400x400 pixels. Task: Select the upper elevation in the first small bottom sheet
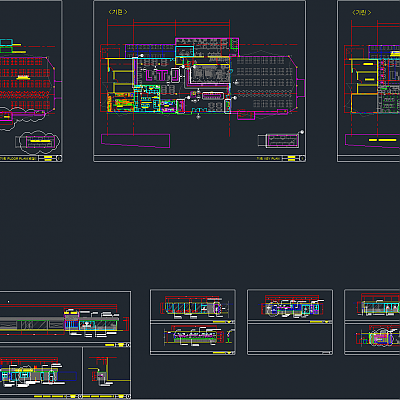click(194, 306)
